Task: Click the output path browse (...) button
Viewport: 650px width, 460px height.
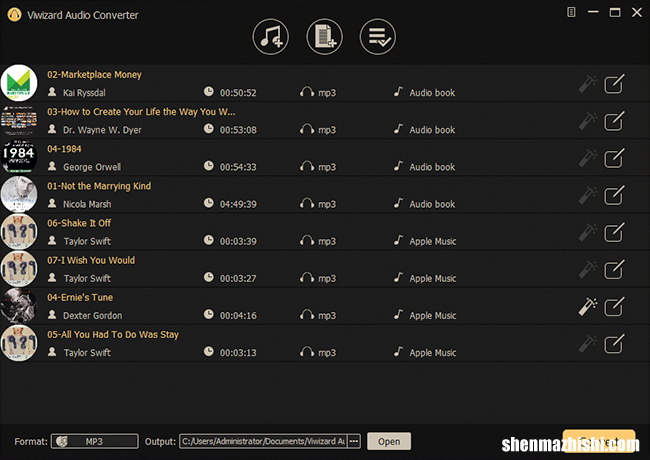Action: [x=354, y=441]
